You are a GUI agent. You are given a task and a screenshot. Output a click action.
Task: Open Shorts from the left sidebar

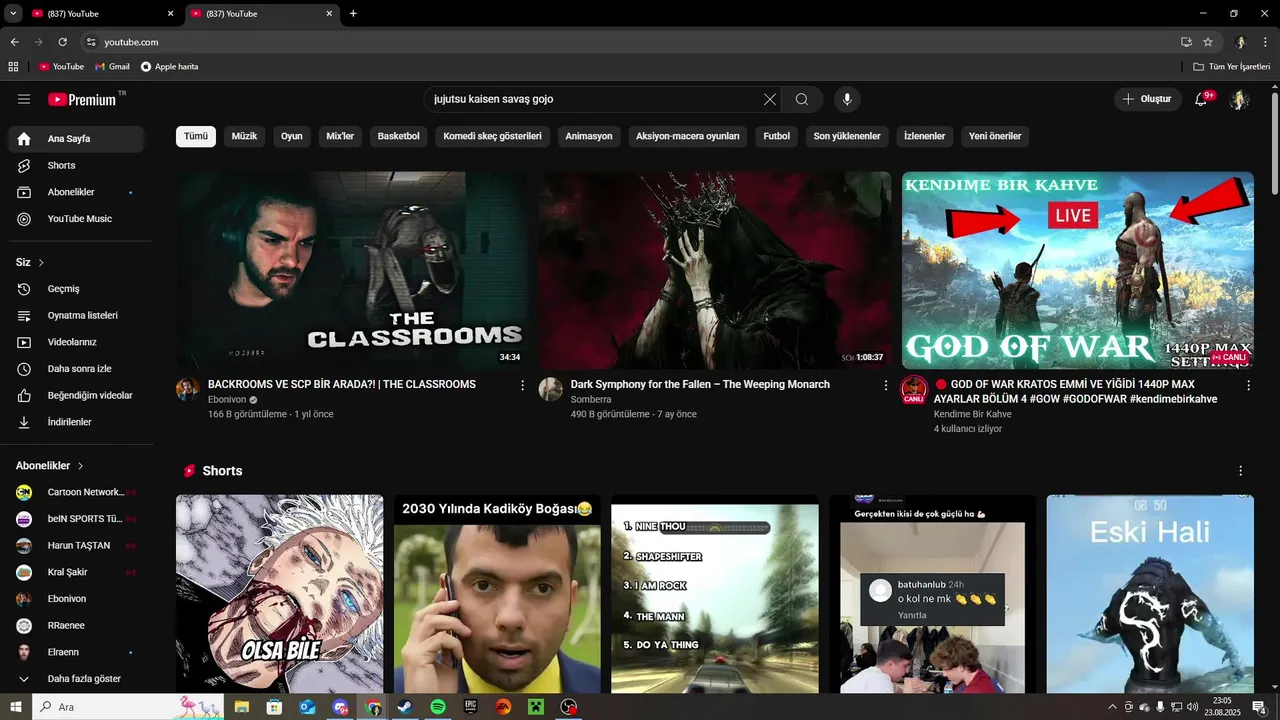(76, 165)
